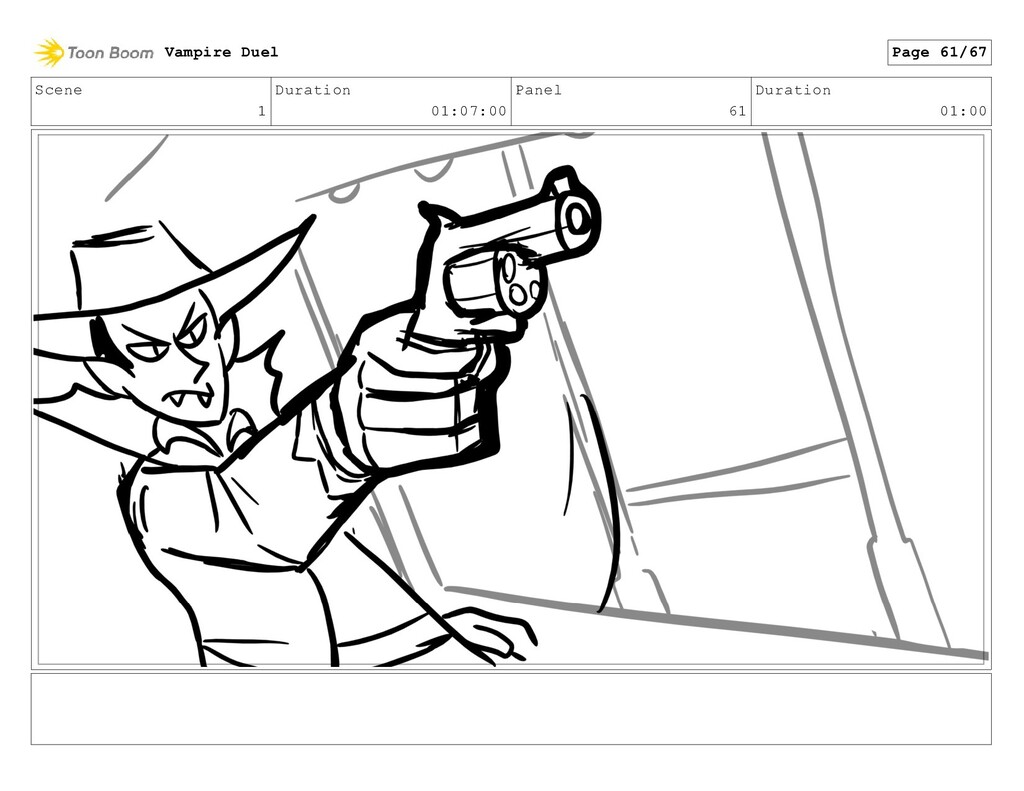The width and height of the screenshot is (1024, 791).
Task: Click the 'Panel' header label
Action: (x=539, y=90)
